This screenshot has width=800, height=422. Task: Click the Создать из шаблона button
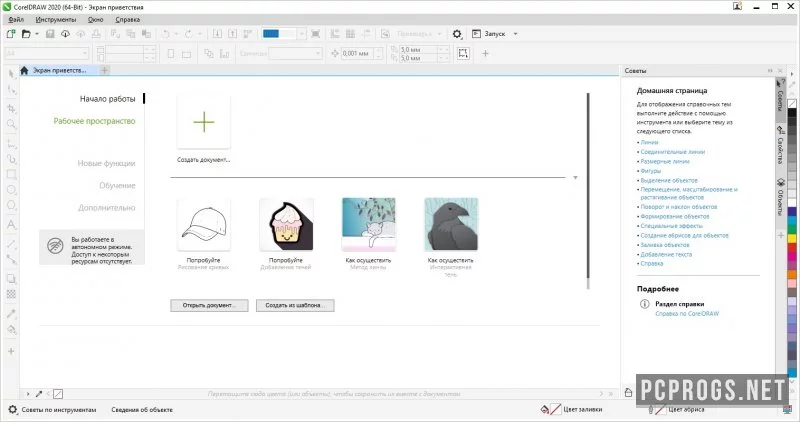tap(295, 305)
